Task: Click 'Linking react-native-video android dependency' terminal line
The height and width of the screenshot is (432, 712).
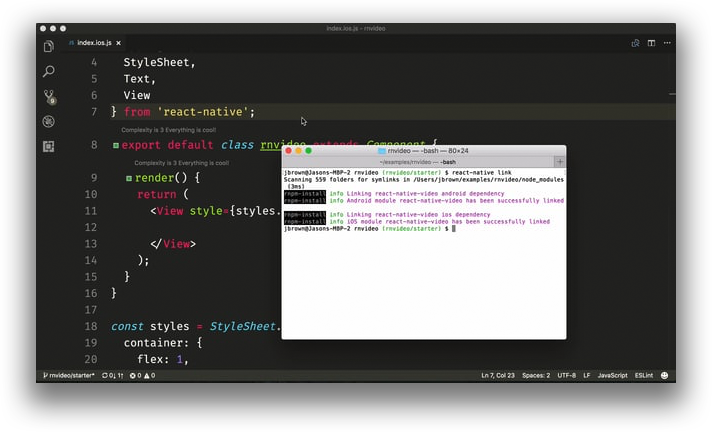Action: coord(425,194)
